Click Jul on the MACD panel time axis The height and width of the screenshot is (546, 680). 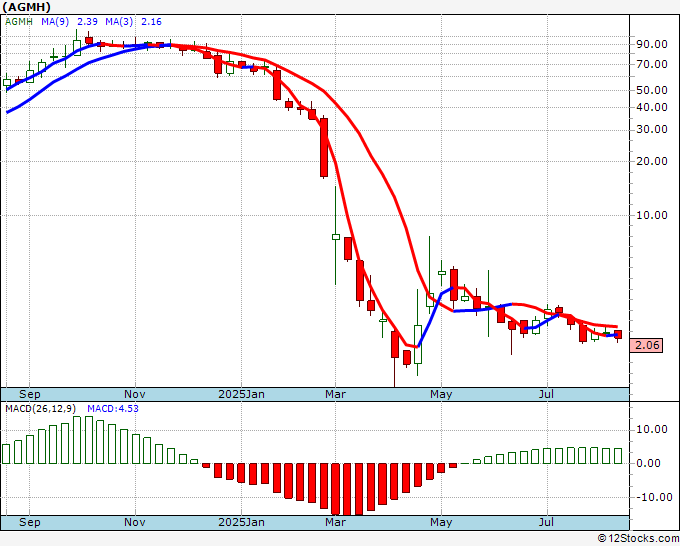point(546,522)
